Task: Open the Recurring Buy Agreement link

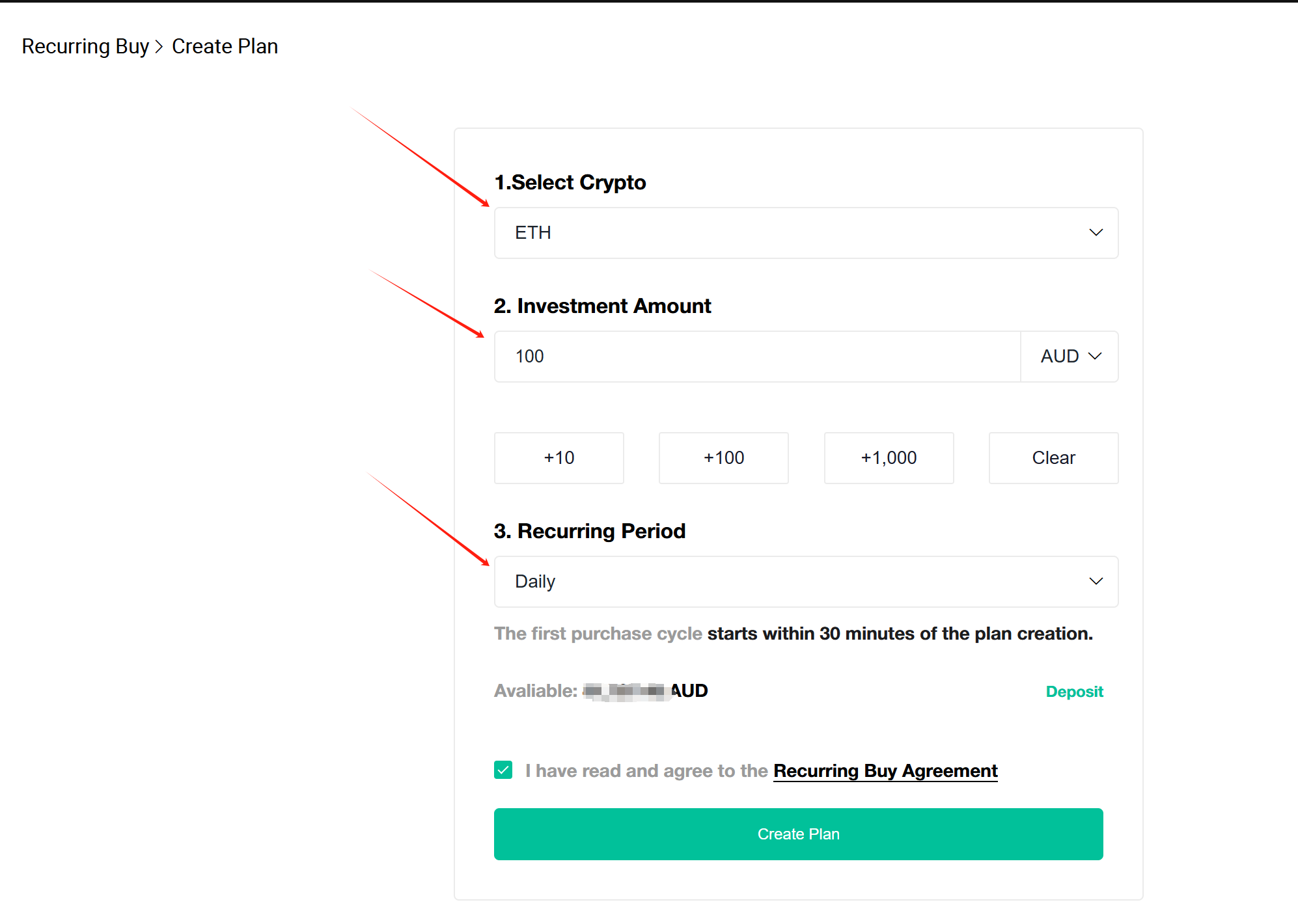Action: 885,770
